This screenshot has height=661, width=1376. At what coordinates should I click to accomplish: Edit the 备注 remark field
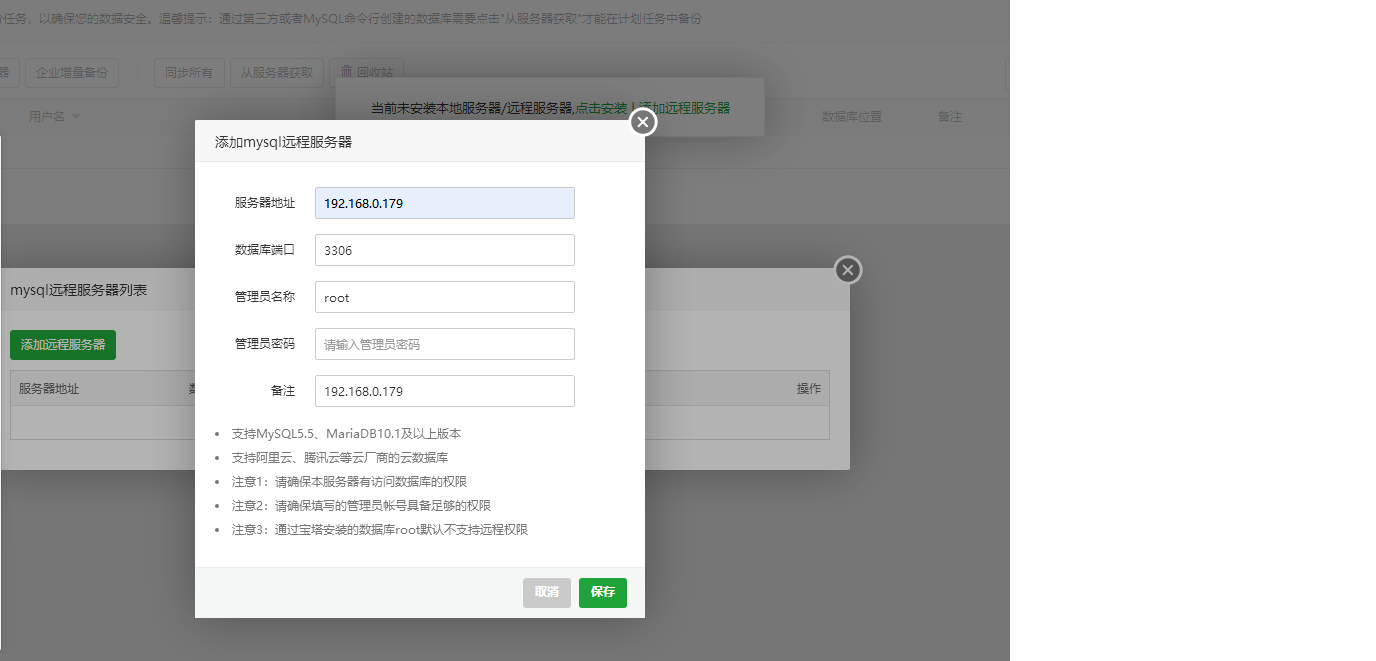point(445,391)
